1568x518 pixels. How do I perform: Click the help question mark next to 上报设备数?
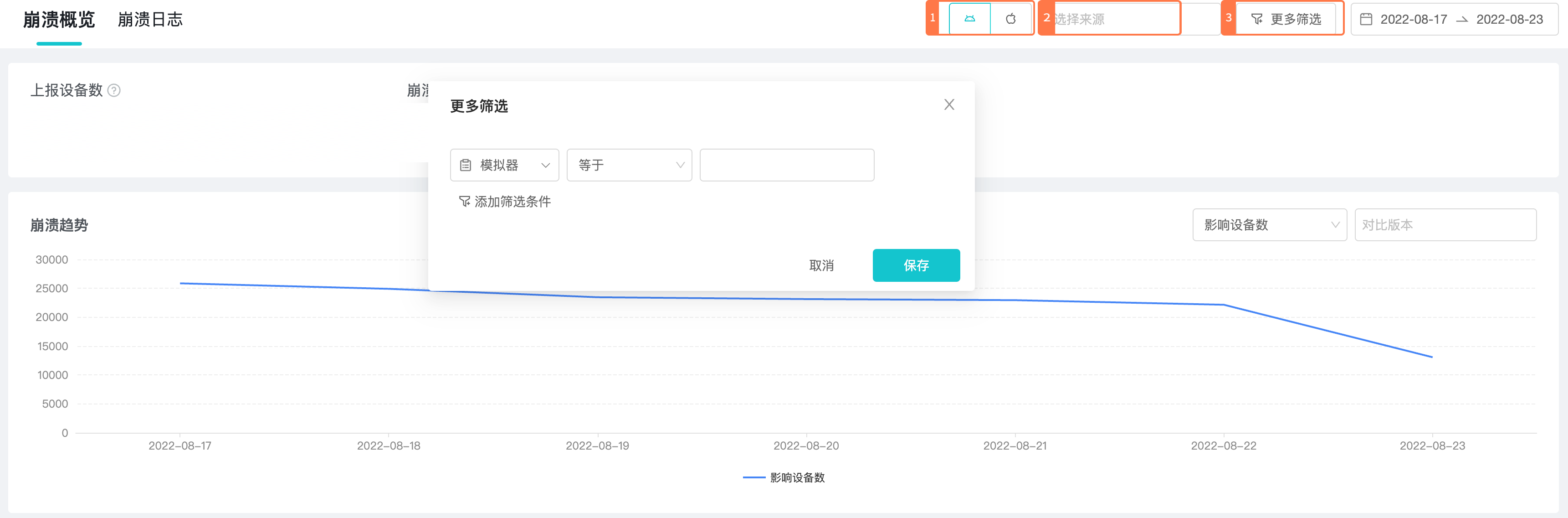coord(114,90)
